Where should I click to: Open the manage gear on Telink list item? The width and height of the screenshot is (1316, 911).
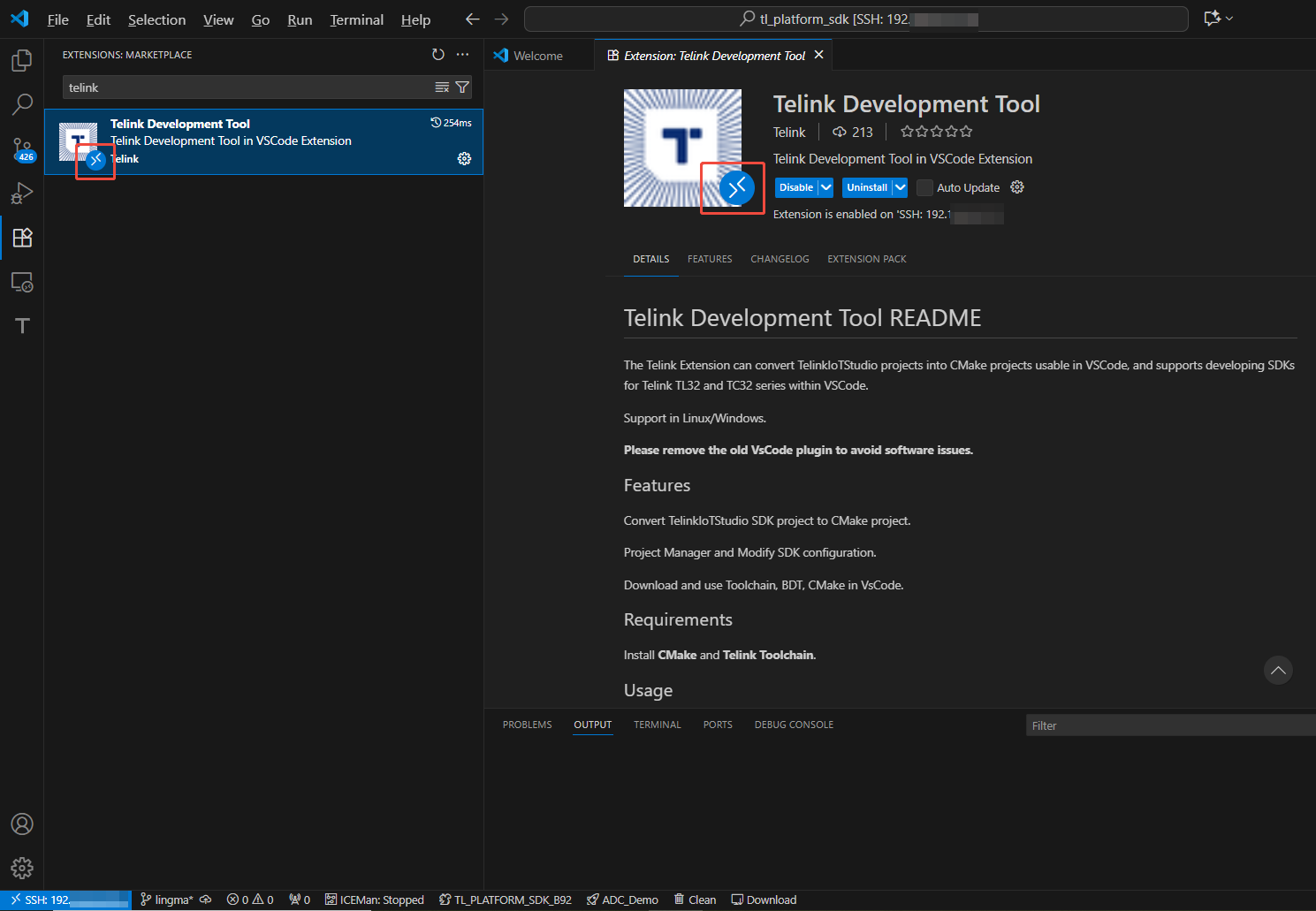click(x=464, y=159)
